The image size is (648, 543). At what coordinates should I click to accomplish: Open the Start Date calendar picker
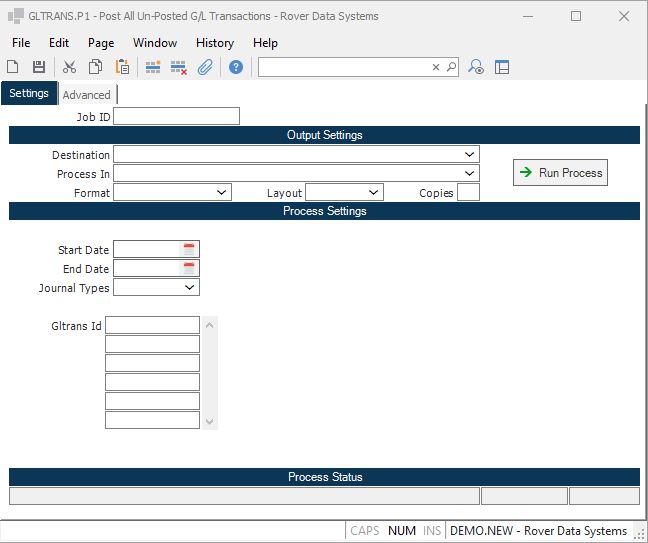point(189,249)
